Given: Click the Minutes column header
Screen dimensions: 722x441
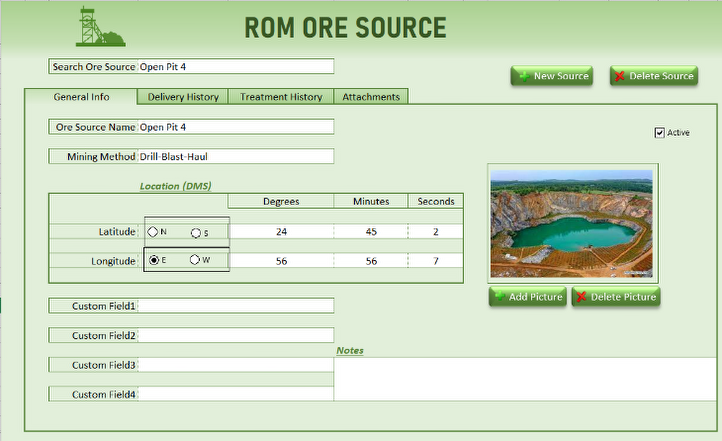Looking at the screenshot, I should click(x=371, y=201).
